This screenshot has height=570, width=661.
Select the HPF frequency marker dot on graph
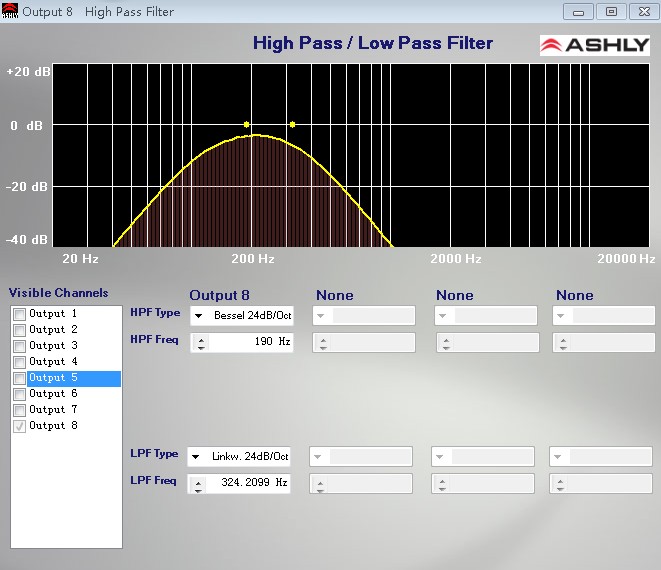pyautogui.click(x=247, y=124)
